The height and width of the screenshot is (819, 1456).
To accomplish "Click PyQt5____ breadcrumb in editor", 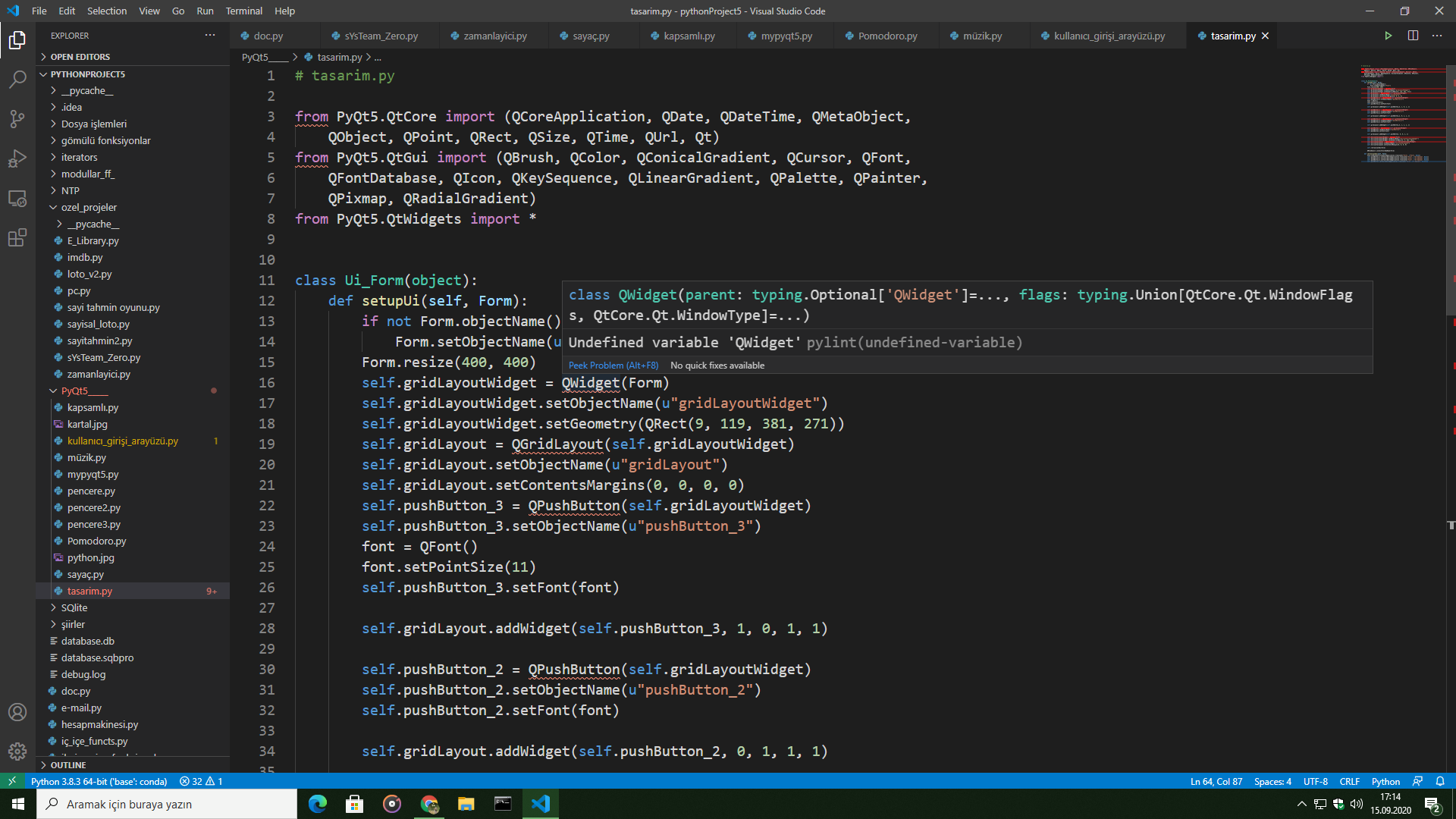I will [x=265, y=57].
